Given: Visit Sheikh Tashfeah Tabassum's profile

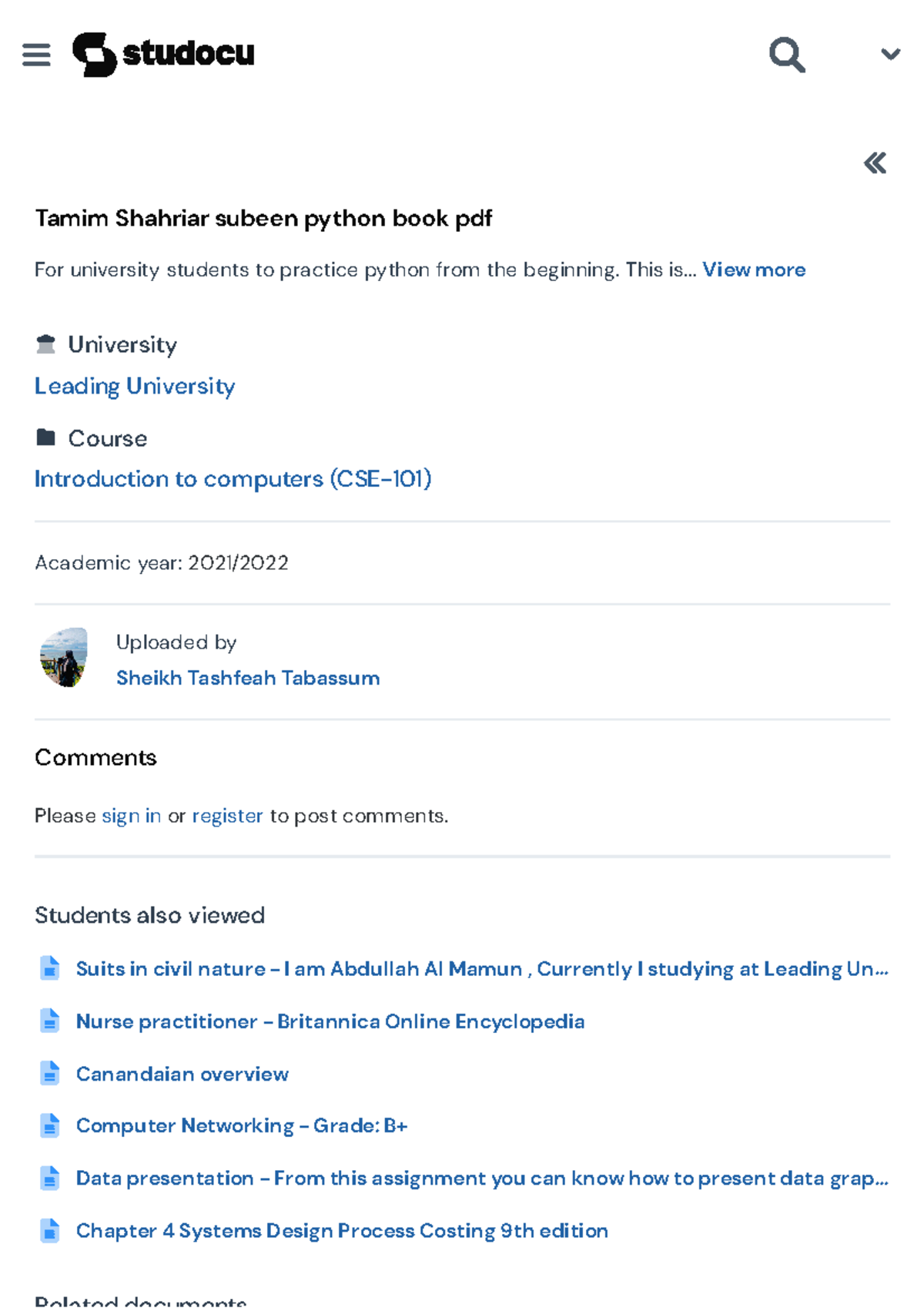Looking at the screenshot, I should 247,678.
